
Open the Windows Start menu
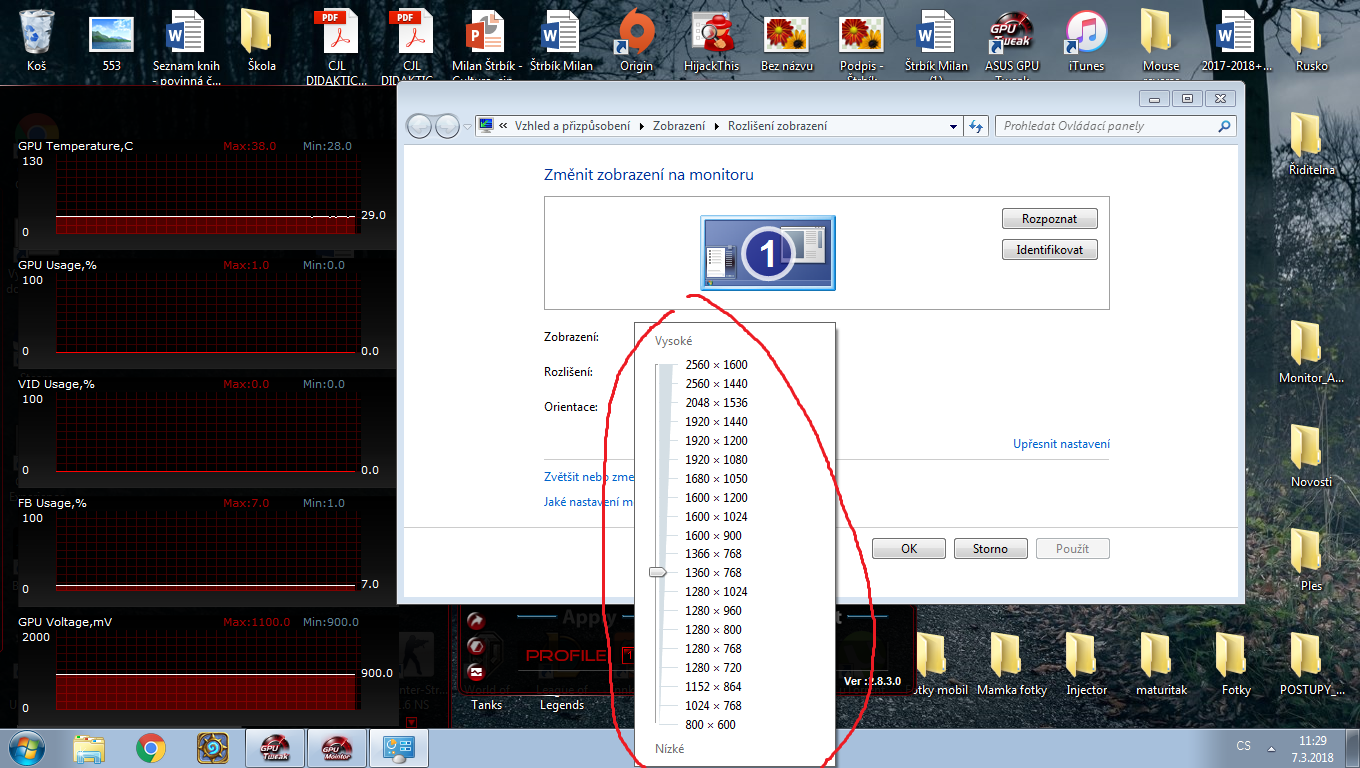28,748
